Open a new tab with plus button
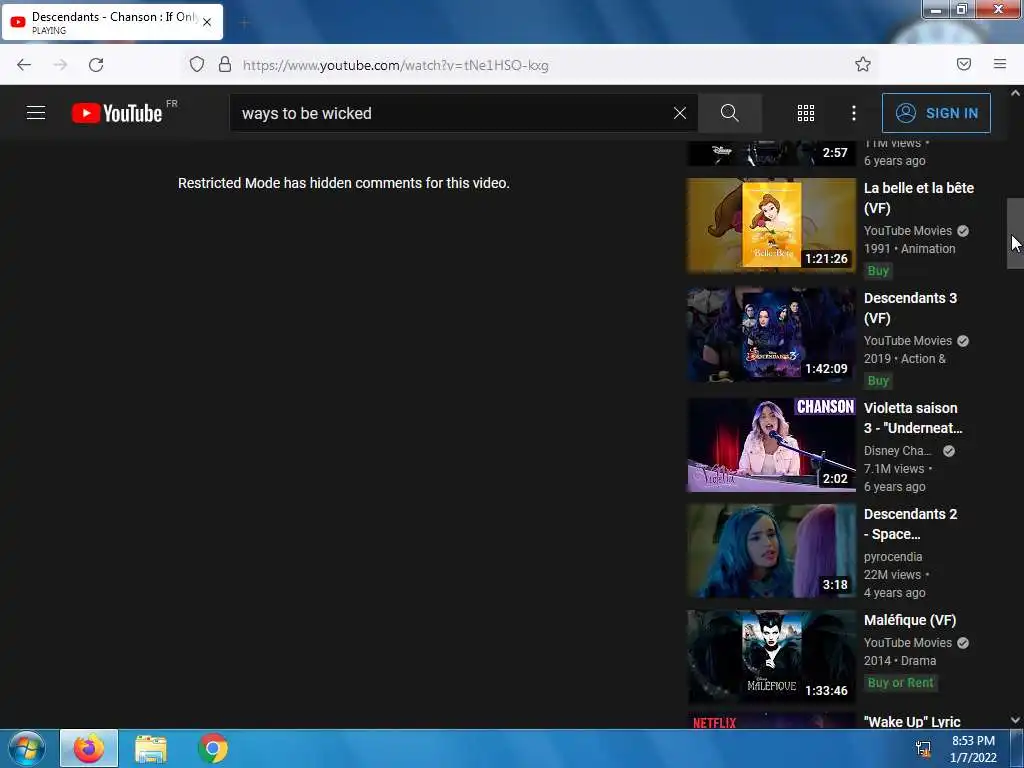 pos(244,23)
